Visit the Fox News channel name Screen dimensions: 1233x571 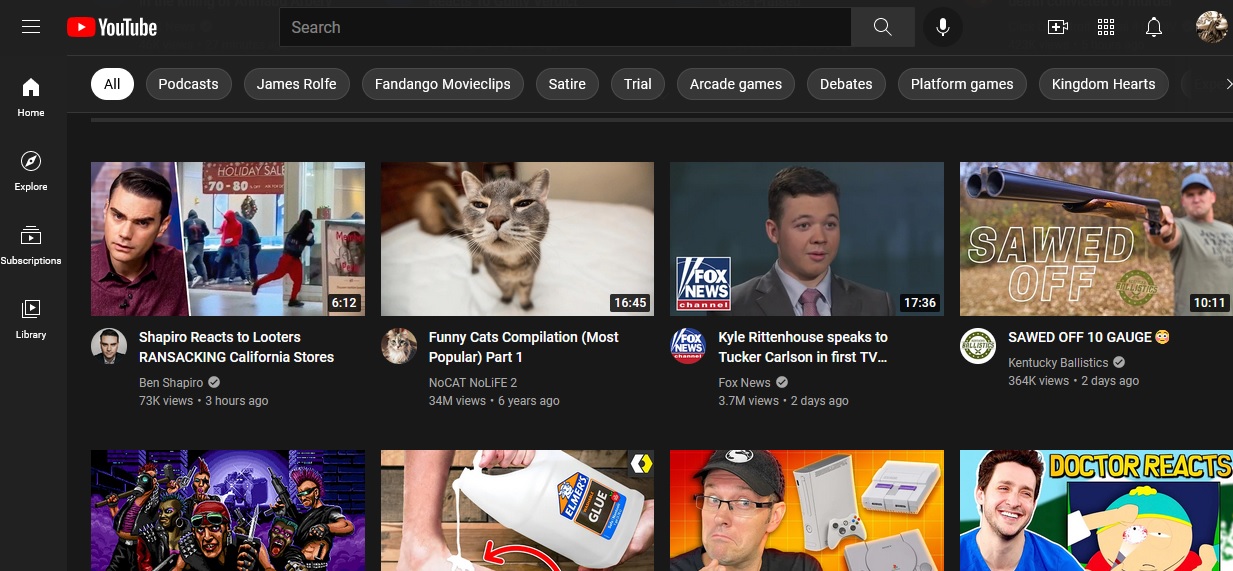(744, 383)
